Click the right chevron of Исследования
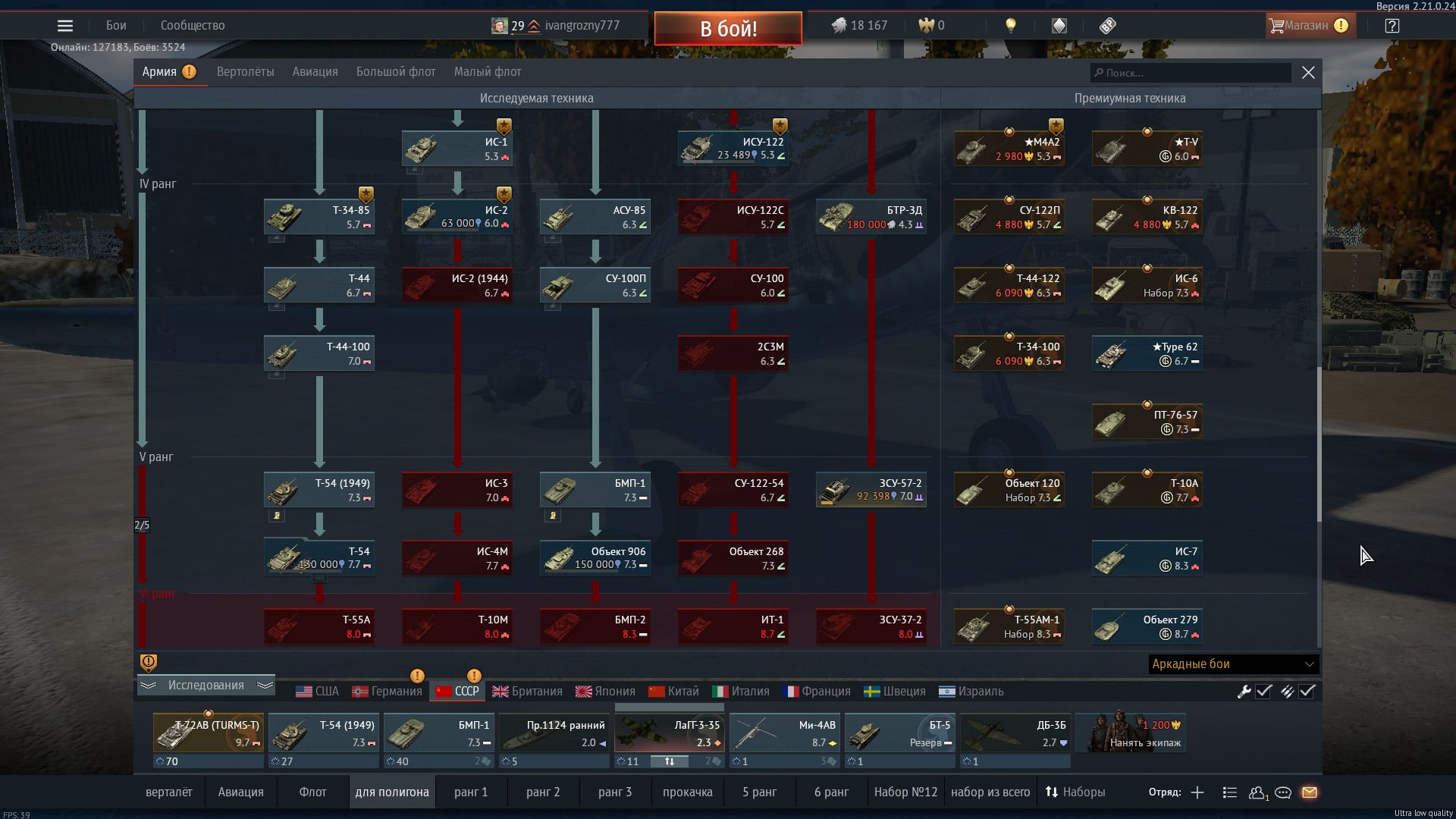This screenshot has height=819, width=1456. tap(265, 686)
